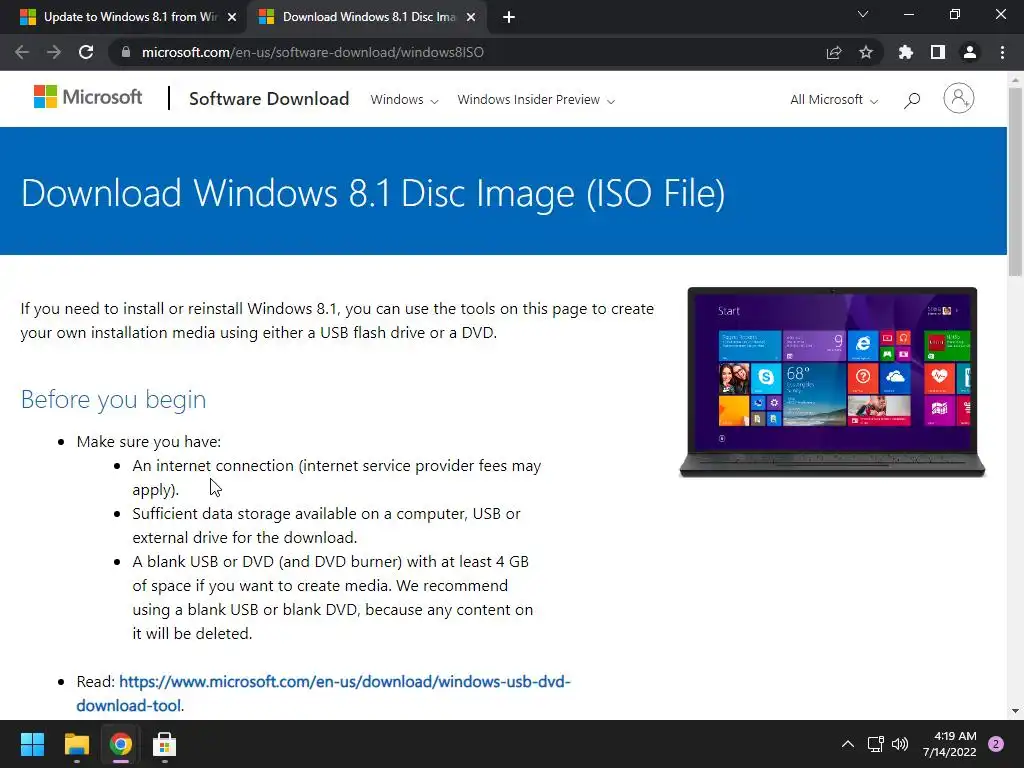Click the browser forward arrow

[54, 52]
